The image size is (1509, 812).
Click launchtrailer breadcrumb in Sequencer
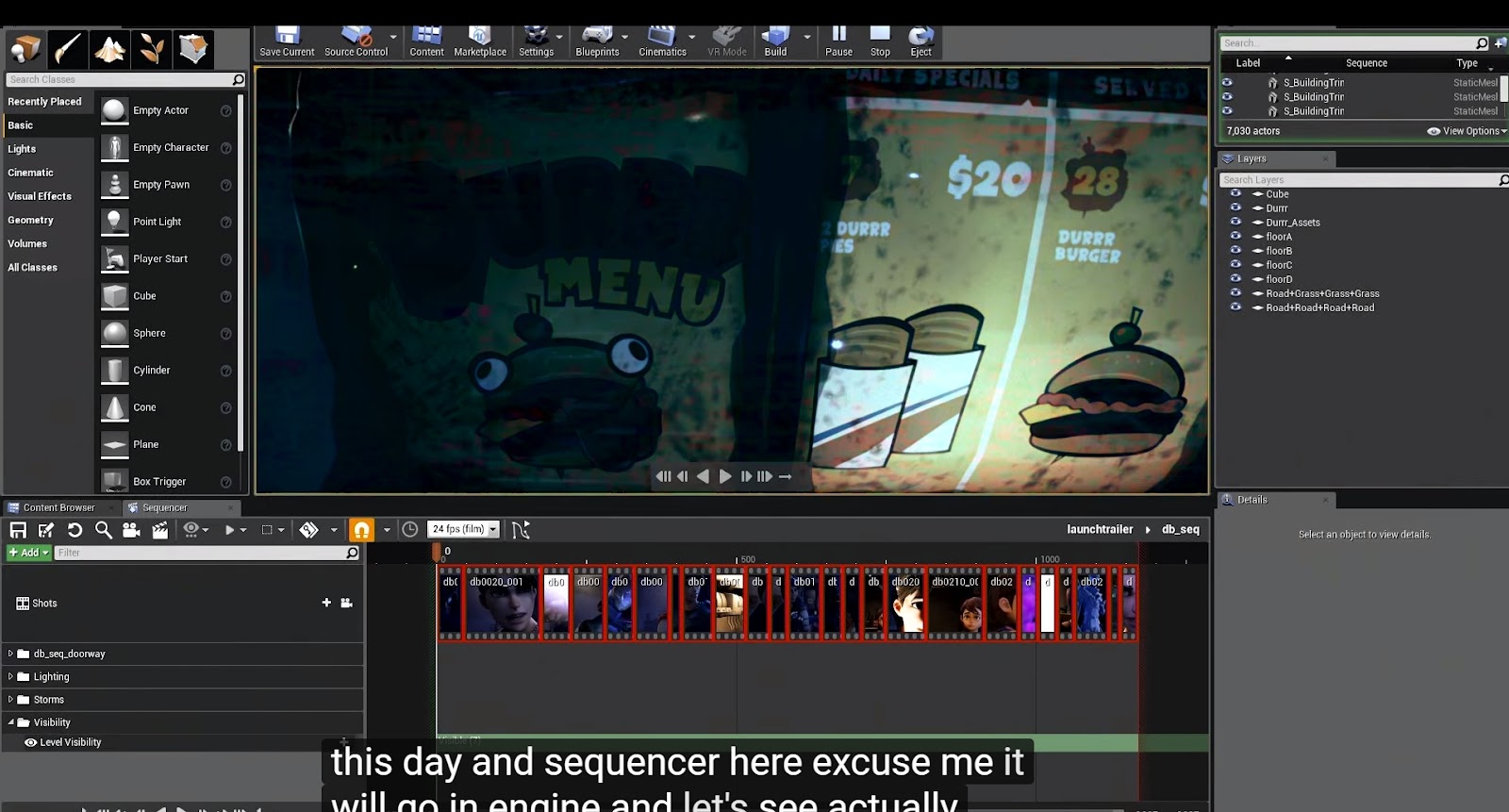click(x=1100, y=529)
